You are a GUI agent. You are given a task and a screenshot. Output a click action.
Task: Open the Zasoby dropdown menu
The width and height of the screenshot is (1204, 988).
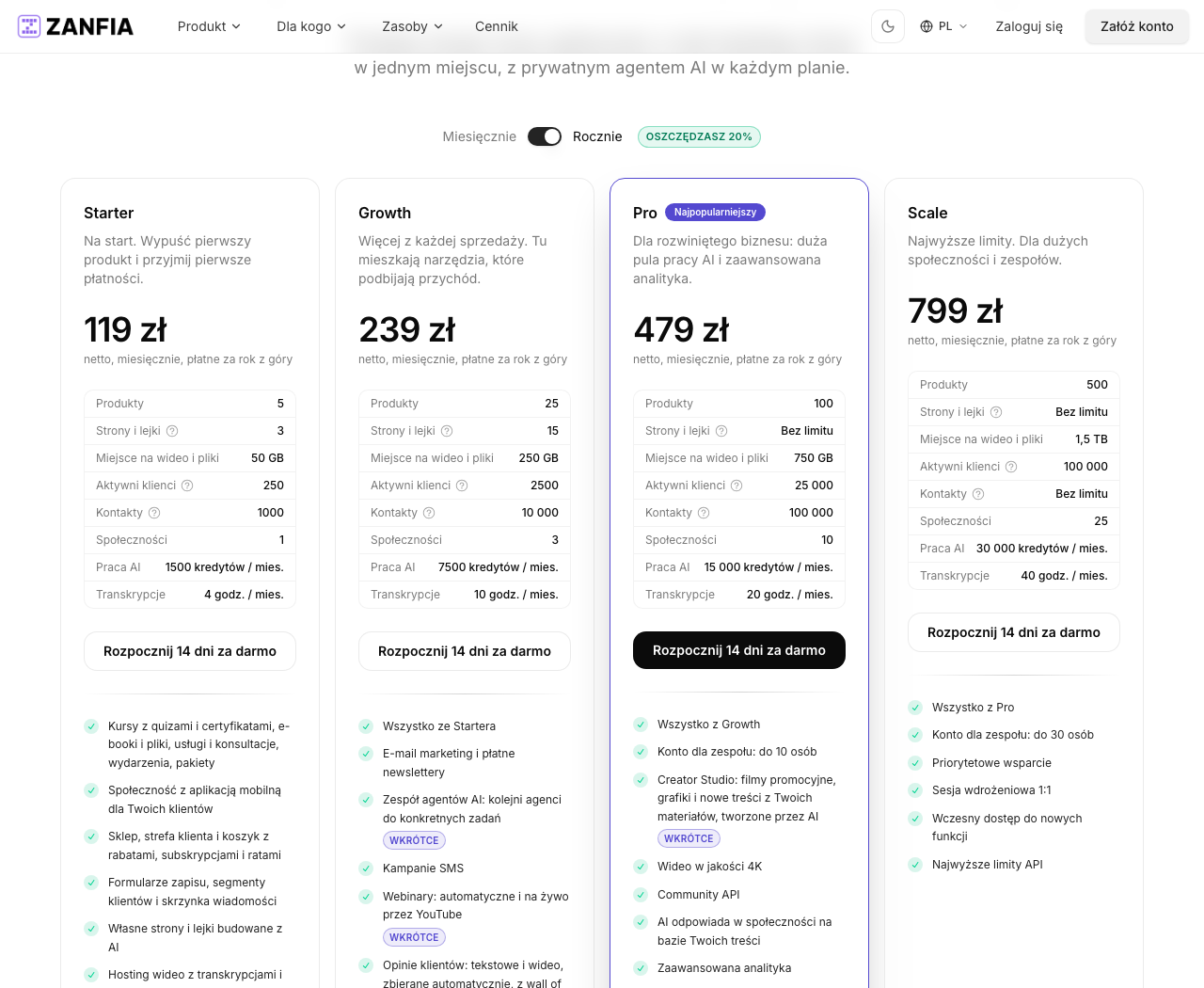[x=412, y=26]
